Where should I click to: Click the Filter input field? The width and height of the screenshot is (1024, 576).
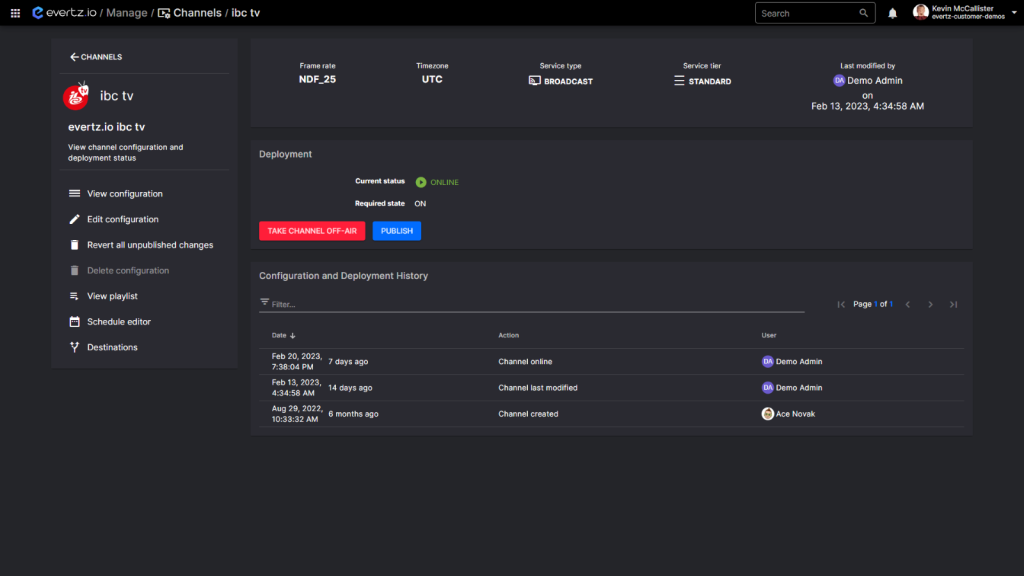[x=400, y=302]
